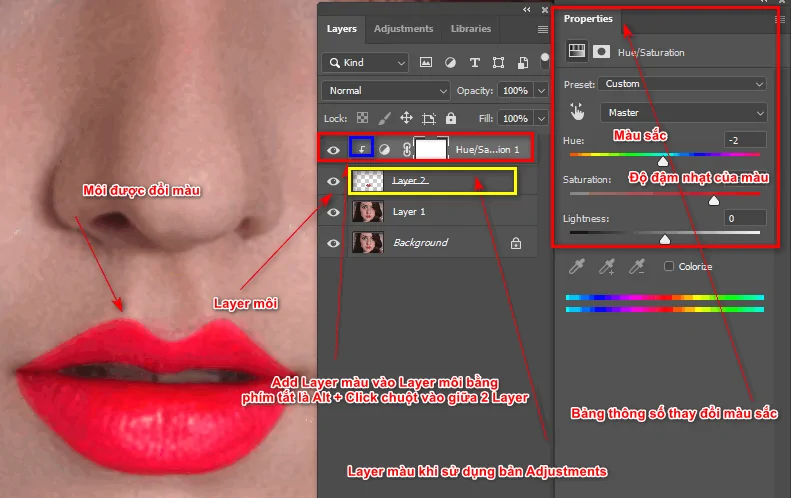This screenshot has height=498, width=791.
Task: Click the type layer filter icon
Action: coord(474,62)
